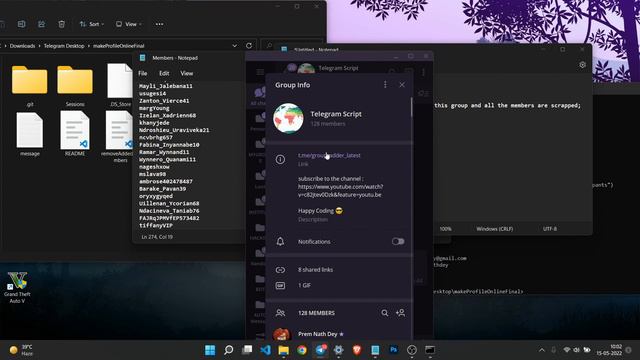Click line Mayli_Jalebana11 in Members Notepad
The height and width of the screenshot is (360, 640).
[166, 86]
